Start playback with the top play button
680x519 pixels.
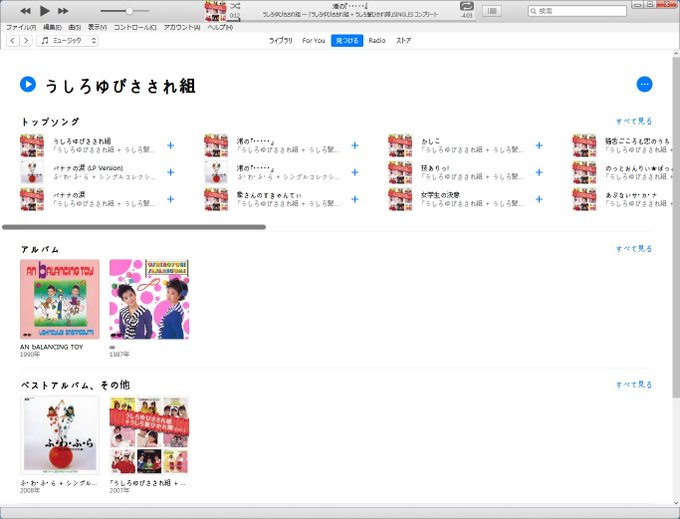pyautogui.click(x=44, y=11)
